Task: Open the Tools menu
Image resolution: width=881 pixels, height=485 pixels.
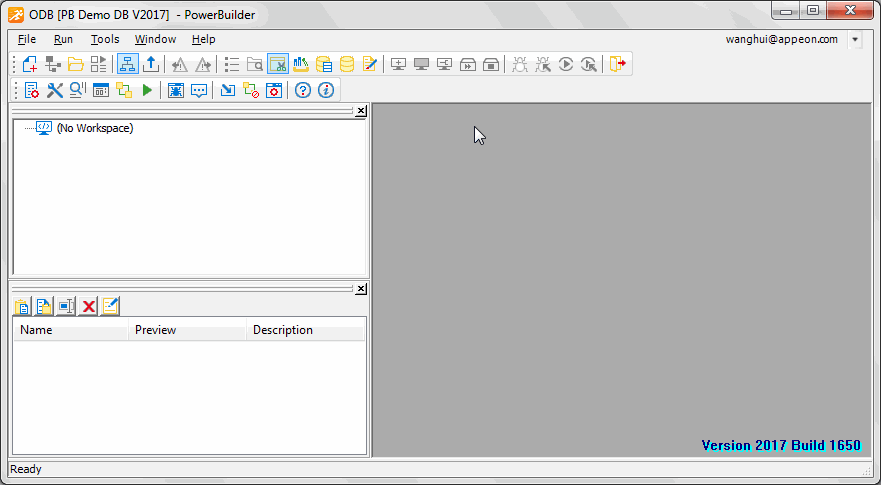Action: [104, 40]
